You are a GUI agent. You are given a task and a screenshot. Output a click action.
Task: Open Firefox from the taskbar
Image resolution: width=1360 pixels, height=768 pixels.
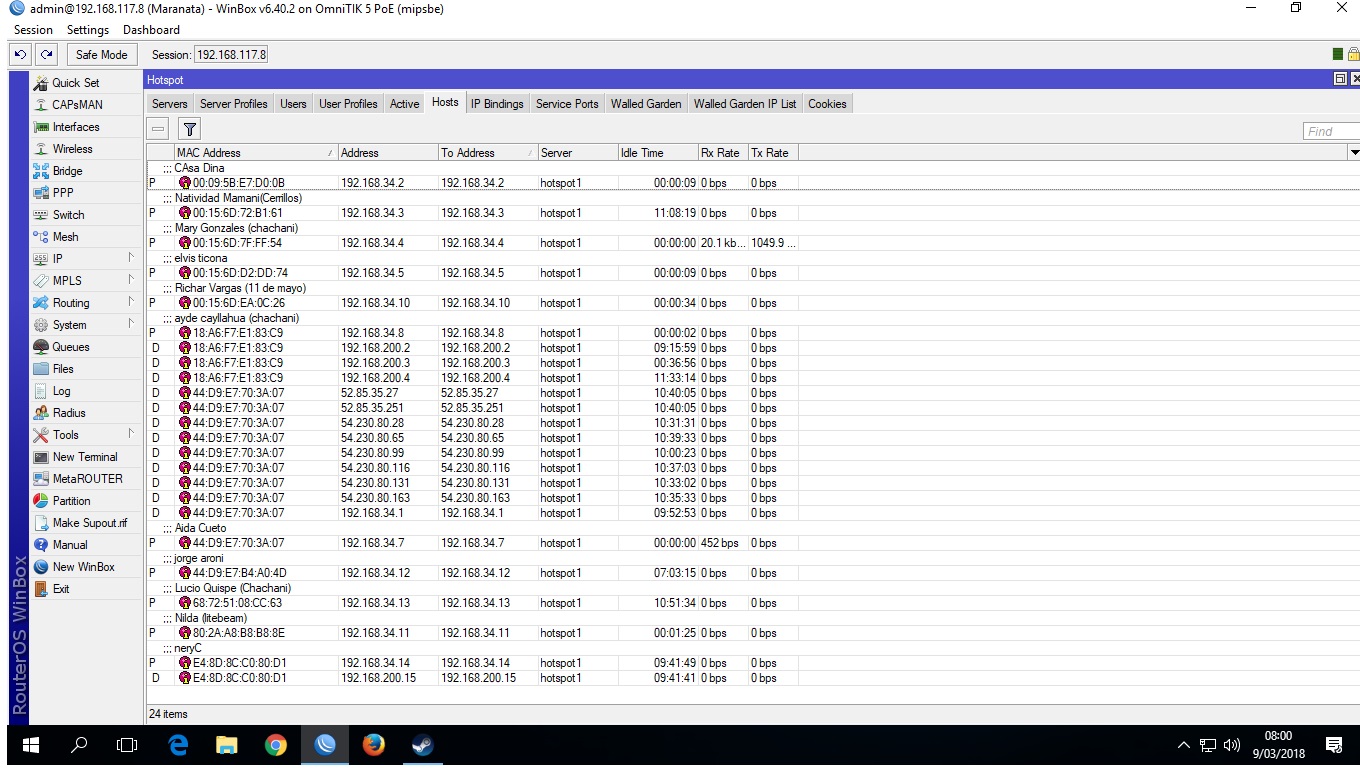click(x=373, y=745)
